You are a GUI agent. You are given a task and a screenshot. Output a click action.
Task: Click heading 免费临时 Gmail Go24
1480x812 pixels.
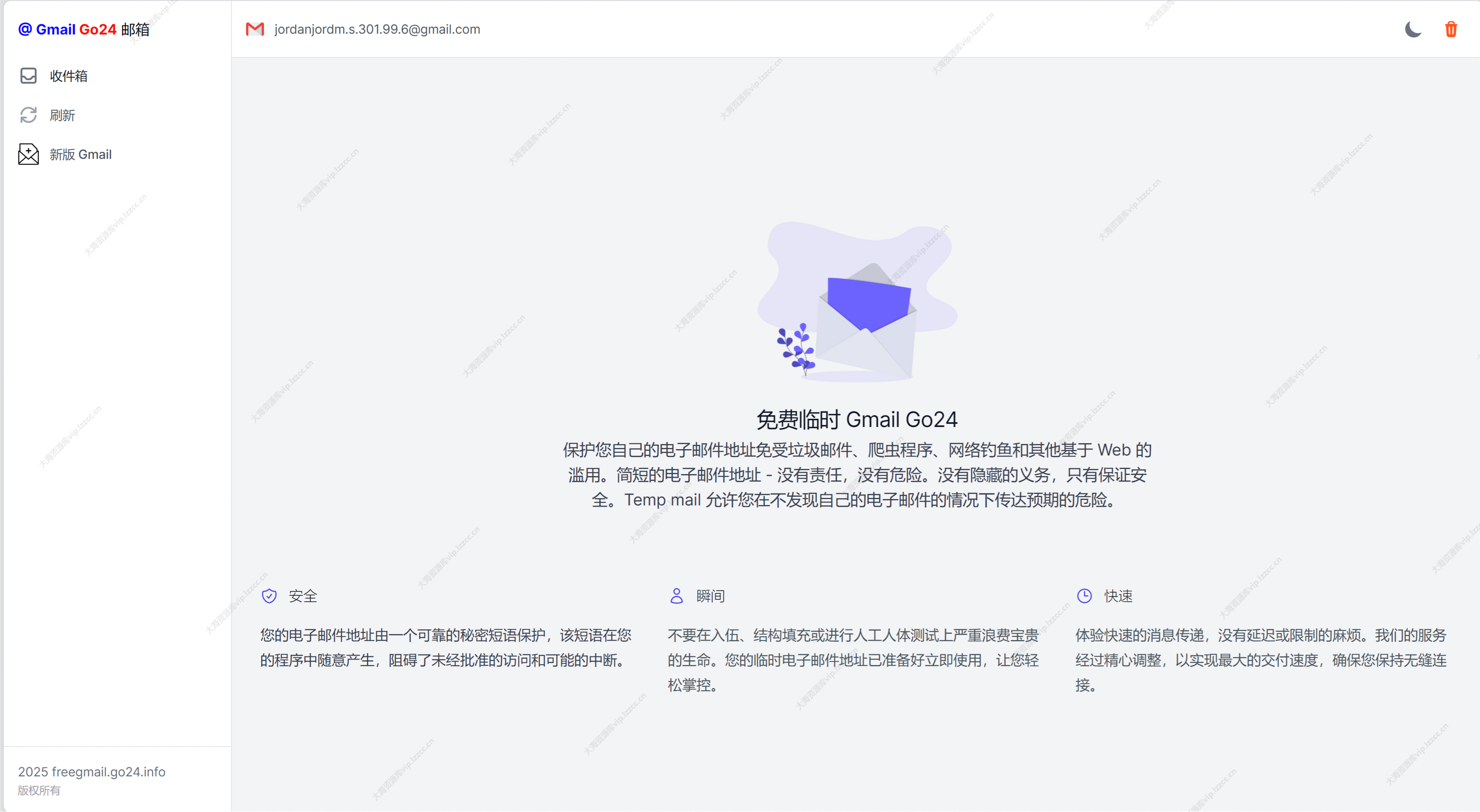click(857, 420)
